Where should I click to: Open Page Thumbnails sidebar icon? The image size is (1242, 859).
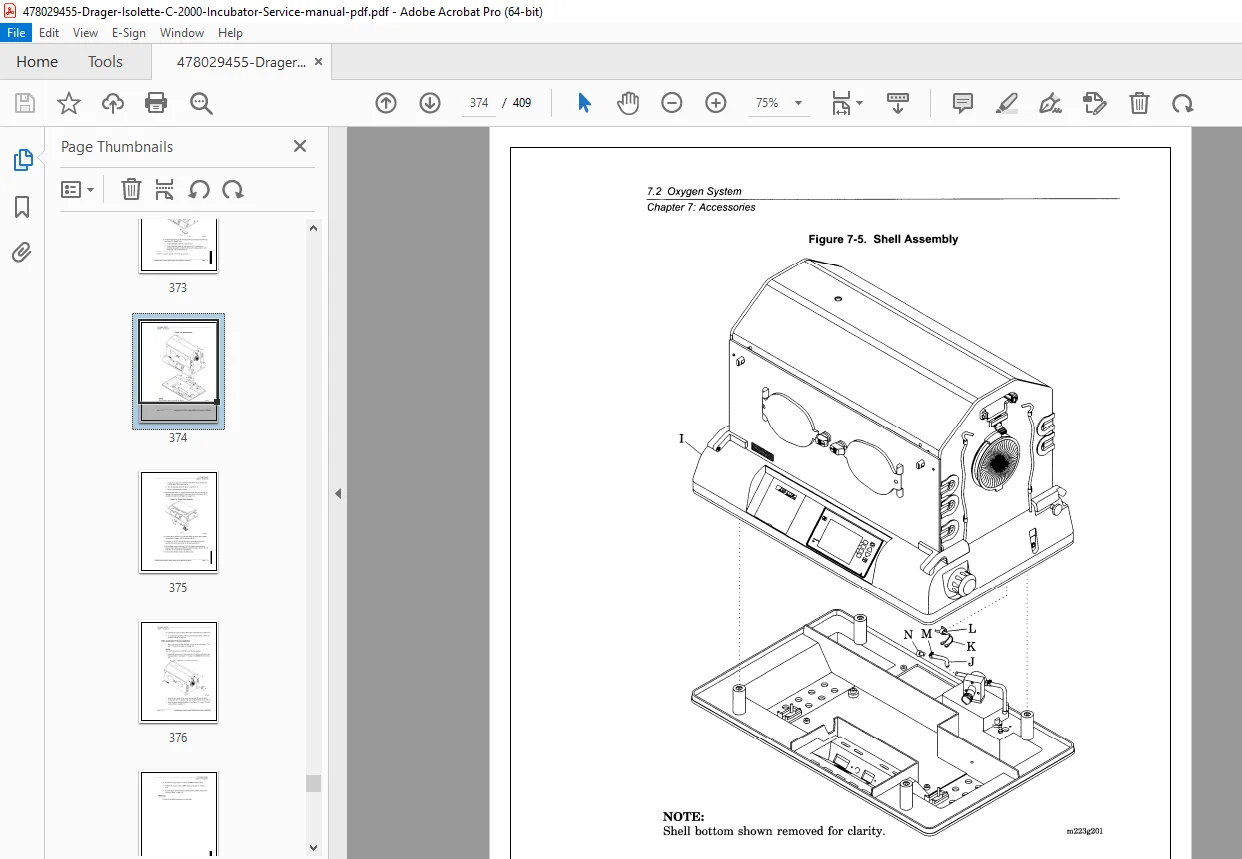coord(22,160)
